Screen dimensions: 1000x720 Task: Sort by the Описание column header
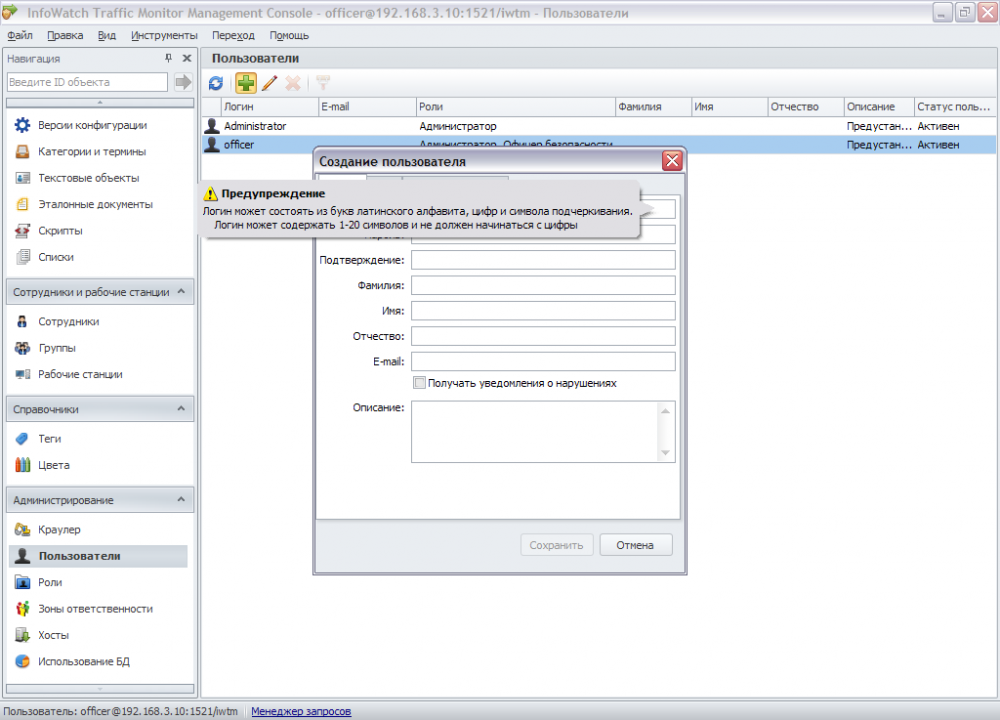click(879, 107)
